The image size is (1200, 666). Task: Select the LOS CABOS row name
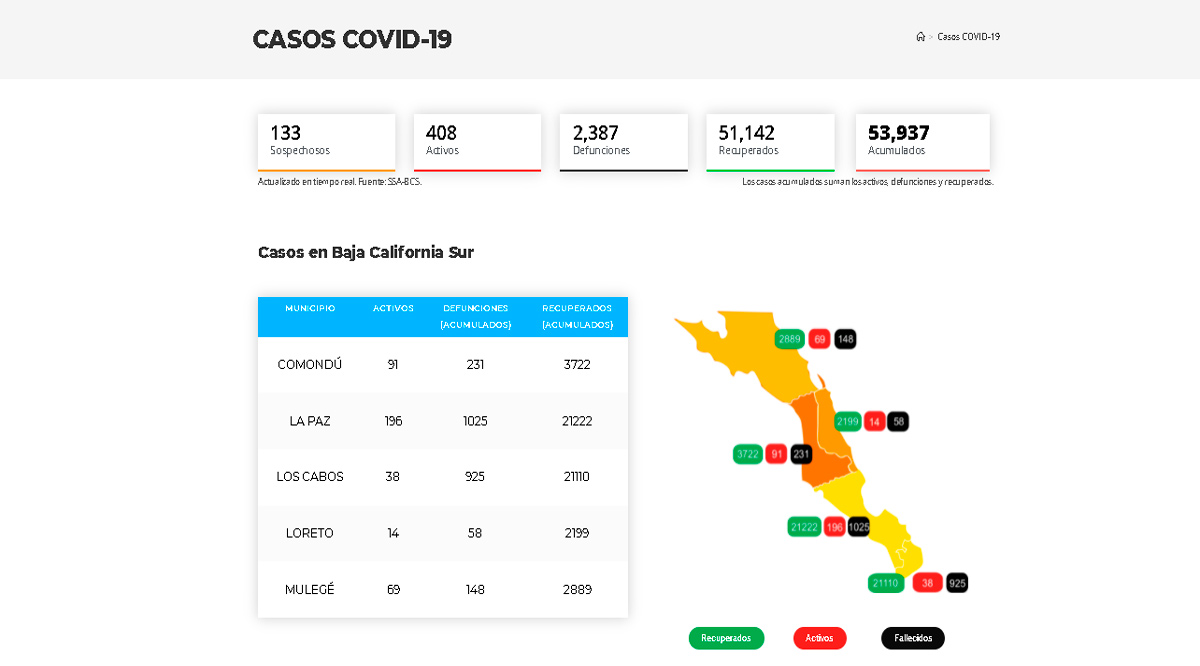[x=310, y=477]
